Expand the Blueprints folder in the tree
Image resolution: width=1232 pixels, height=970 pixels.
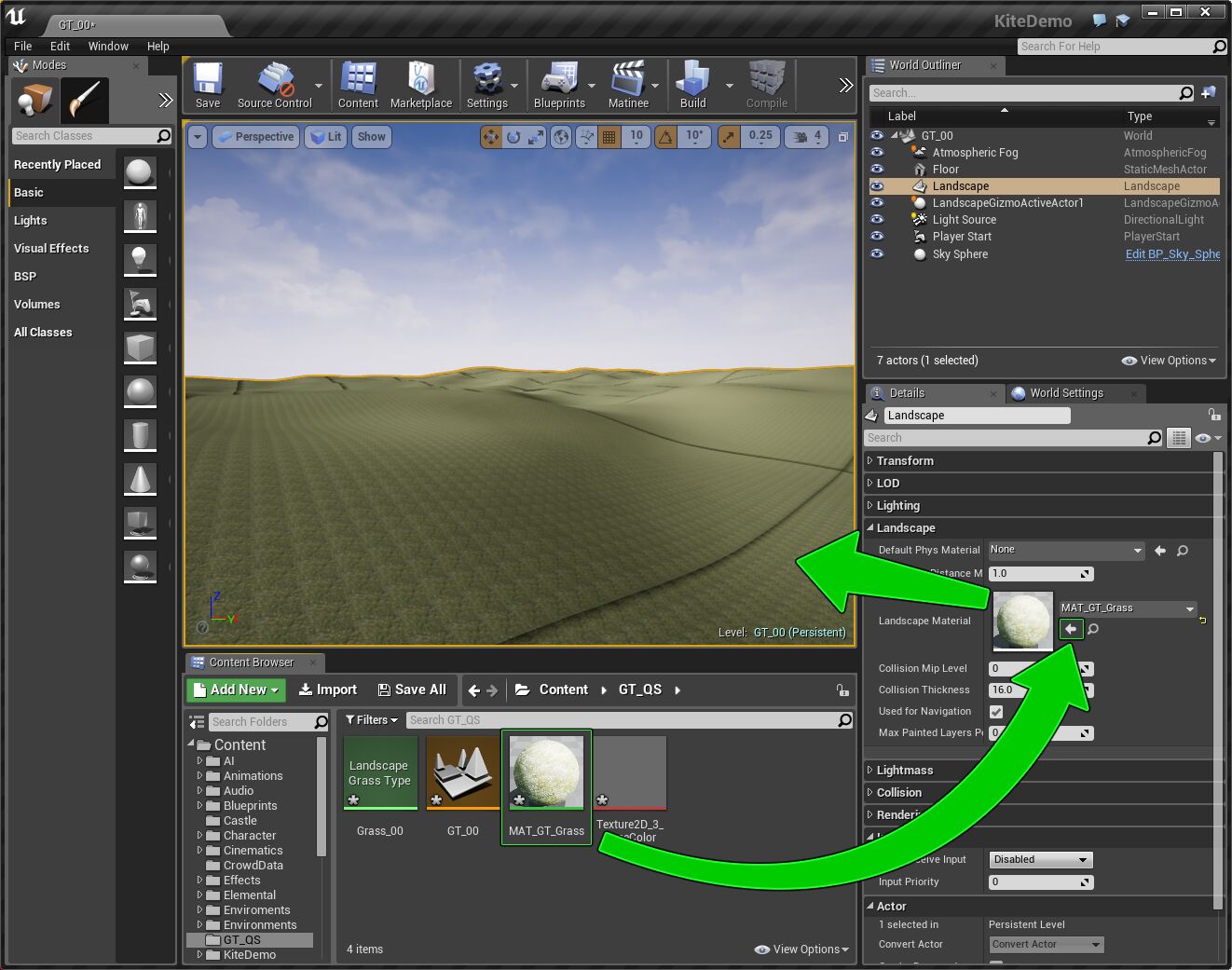point(199,806)
